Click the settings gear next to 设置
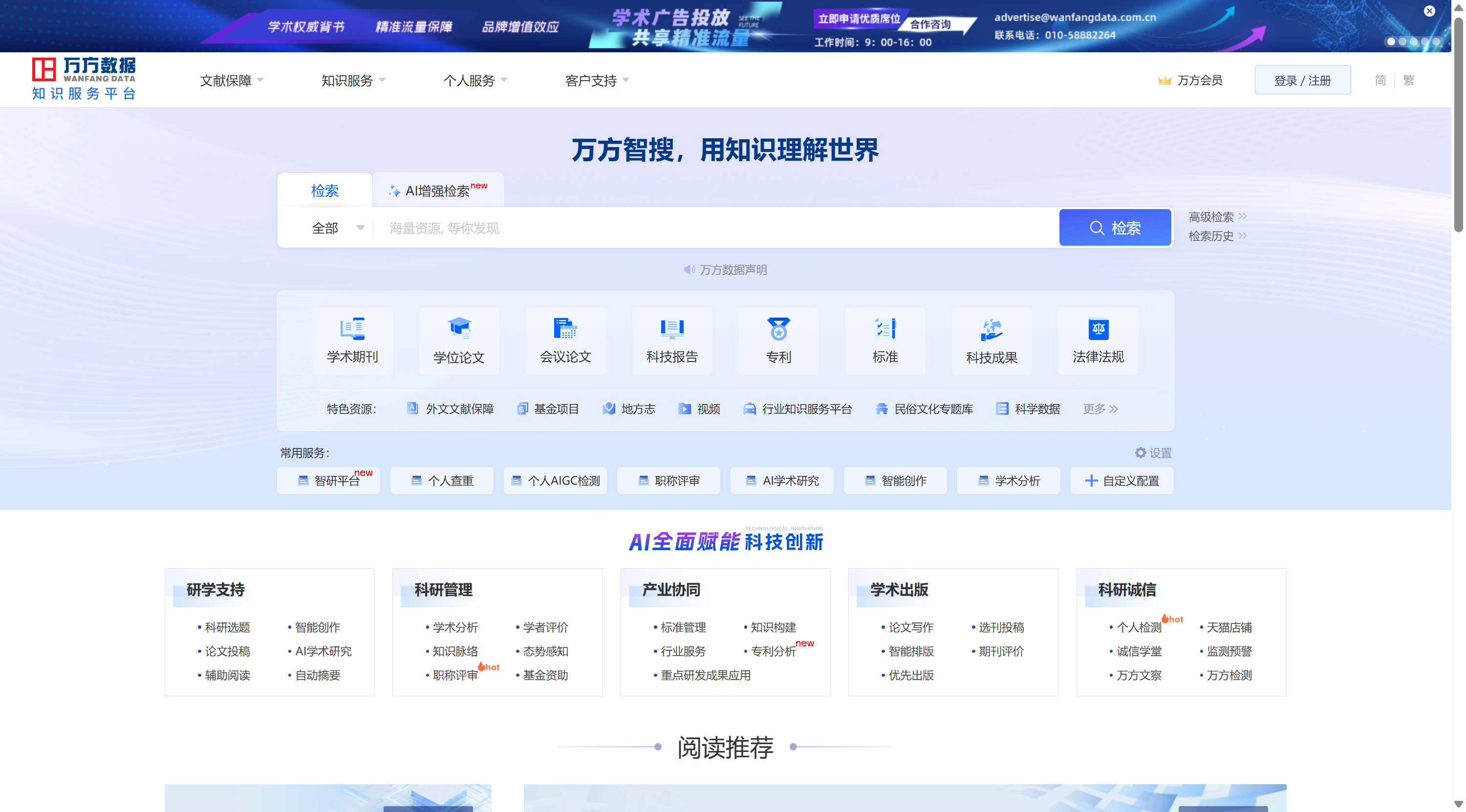Viewport: 1466px width, 812px height. (x=1140, y=452)
